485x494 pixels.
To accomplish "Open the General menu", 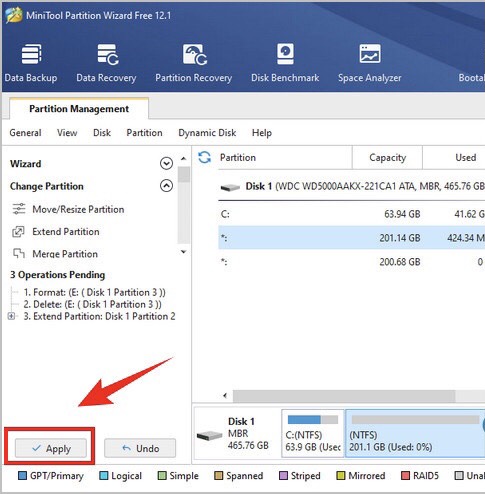I will click(x=25, y=133).
